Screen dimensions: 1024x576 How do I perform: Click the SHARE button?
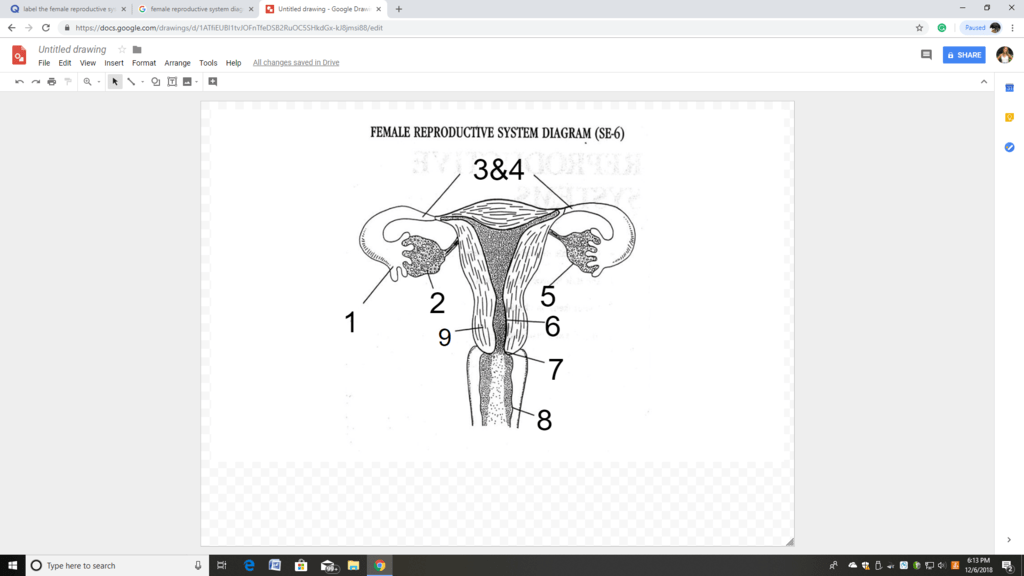coord(963,55)
